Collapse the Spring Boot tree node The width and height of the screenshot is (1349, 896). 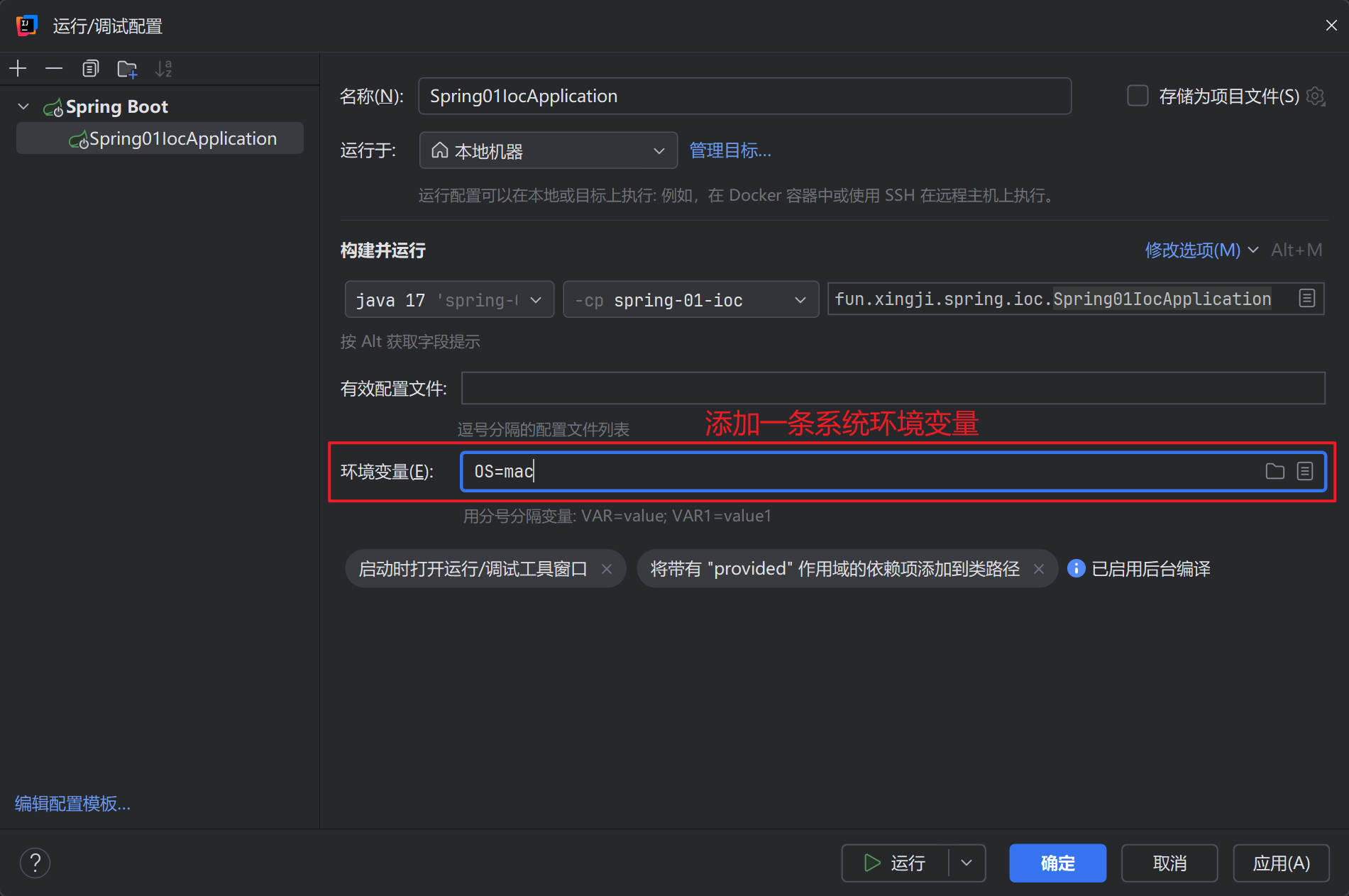(23, 107)
